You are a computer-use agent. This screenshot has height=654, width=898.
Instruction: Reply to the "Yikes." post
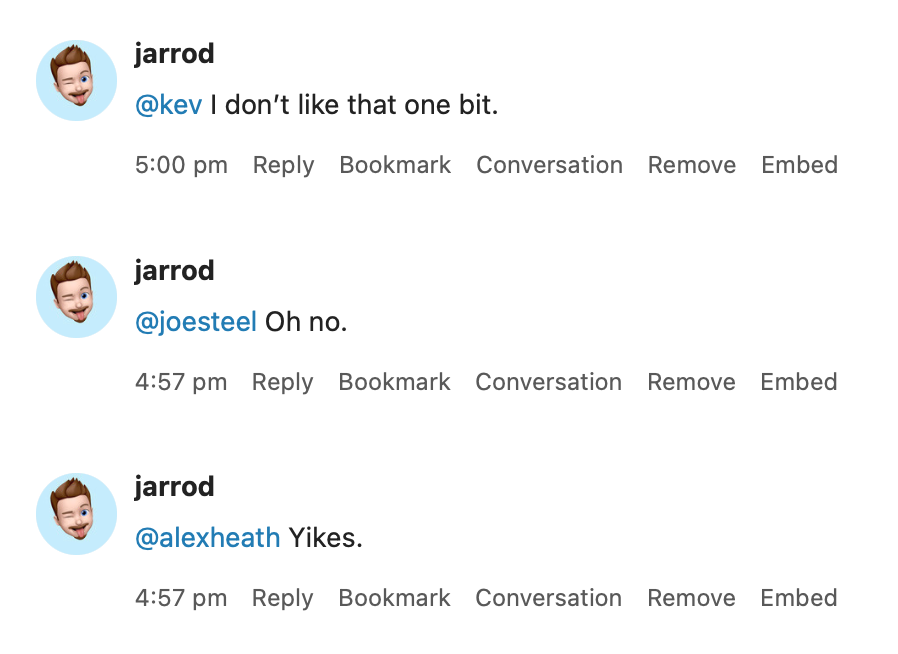click(282, 598)
